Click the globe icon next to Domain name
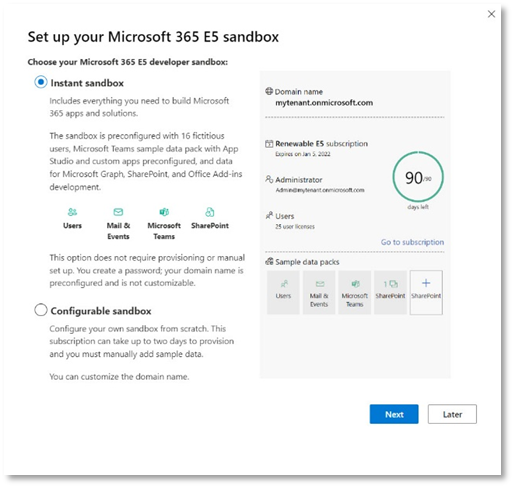This screenshot has width=513, height=487. pos(269,91)
